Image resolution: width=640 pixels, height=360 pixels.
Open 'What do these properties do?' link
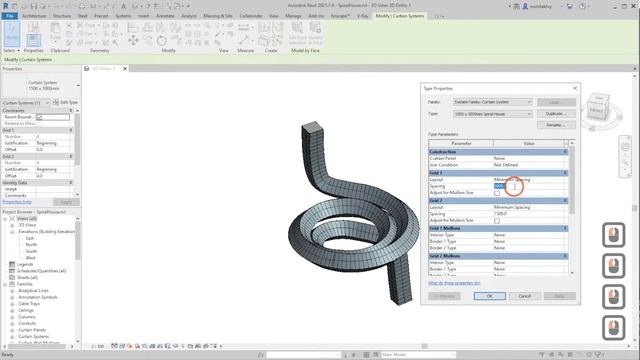(x=454, y=283)
